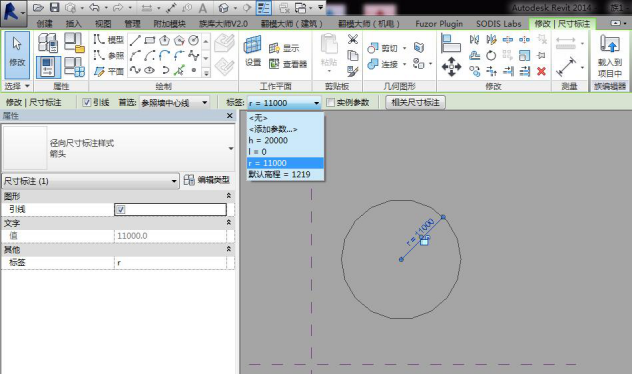
Task: Enable the Instance Parameter checkbox
Action: click(330, 102)
